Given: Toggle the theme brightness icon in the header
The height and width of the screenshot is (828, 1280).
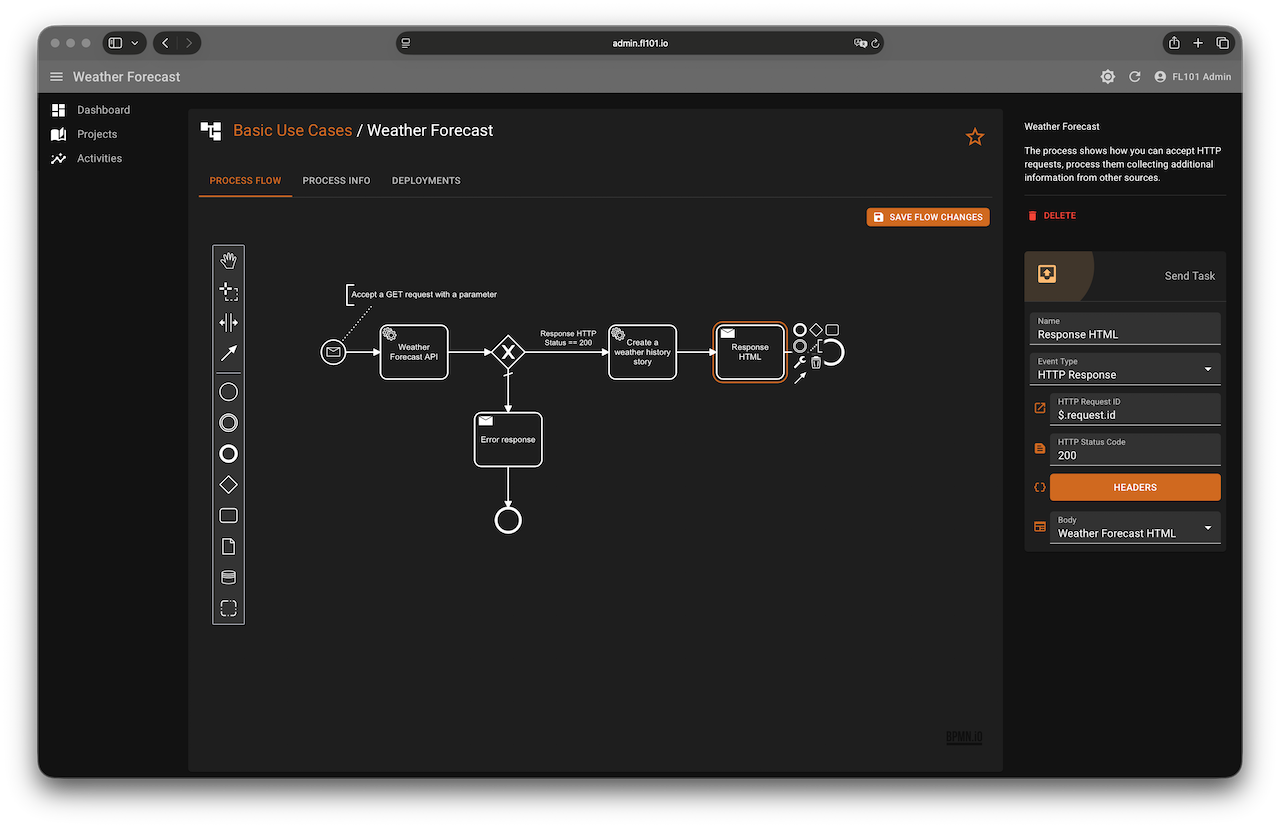Looking at the screenshot, I should 1107,77.
